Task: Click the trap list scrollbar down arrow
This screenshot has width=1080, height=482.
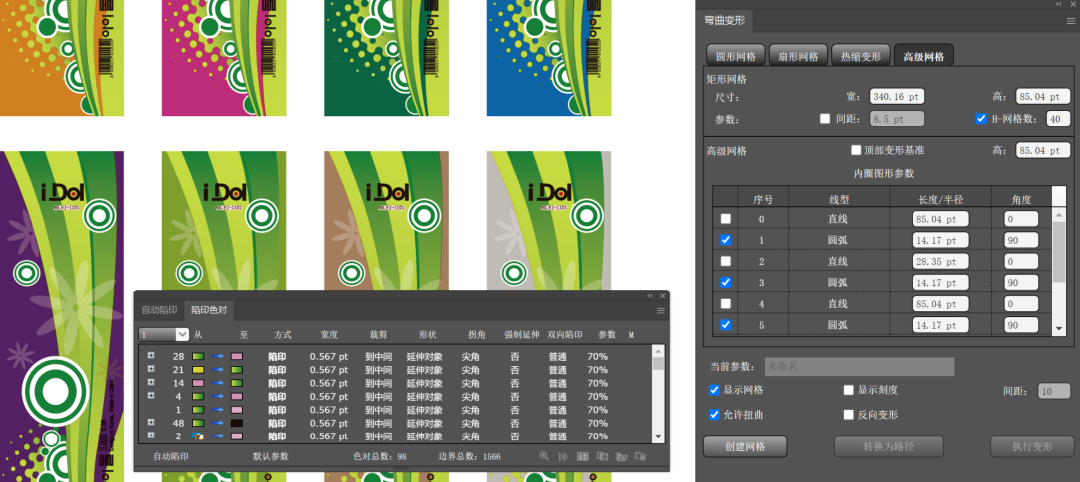Action: tap(658, 437)
